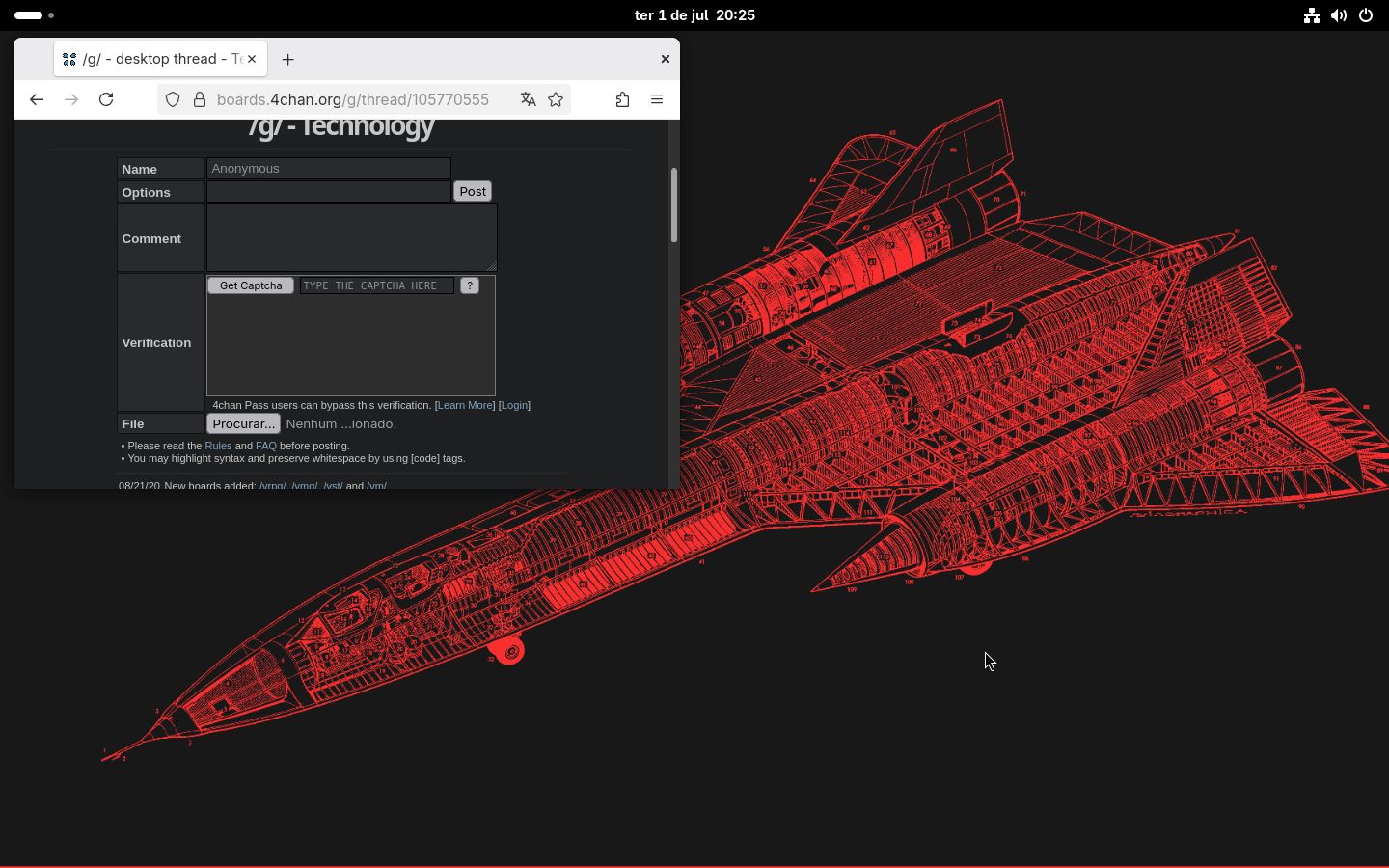Close the browser window
The image size is (1389, 868).
[x=665, y=59]
